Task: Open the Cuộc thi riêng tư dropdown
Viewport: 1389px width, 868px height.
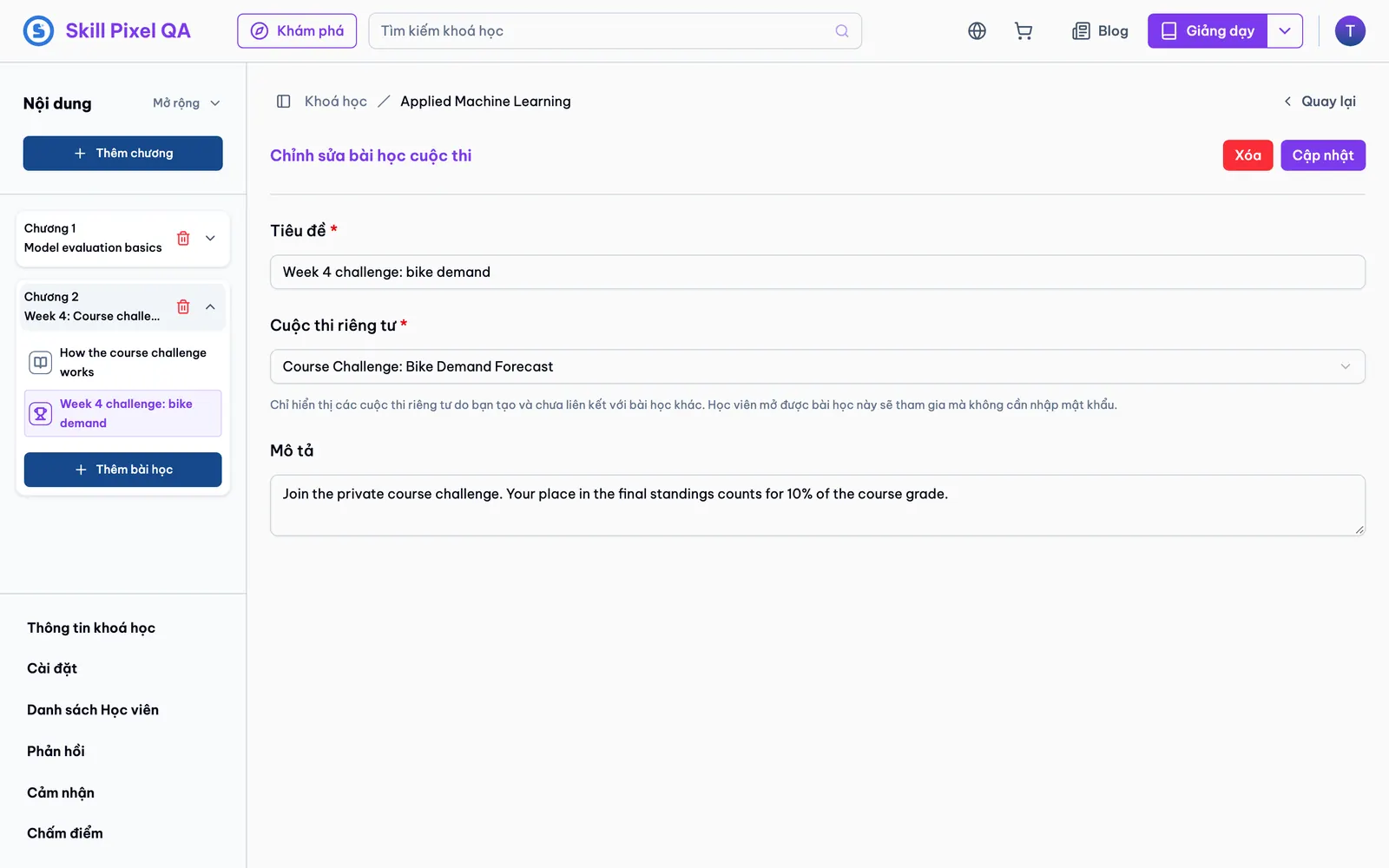Action: click(x=817, y=366)
